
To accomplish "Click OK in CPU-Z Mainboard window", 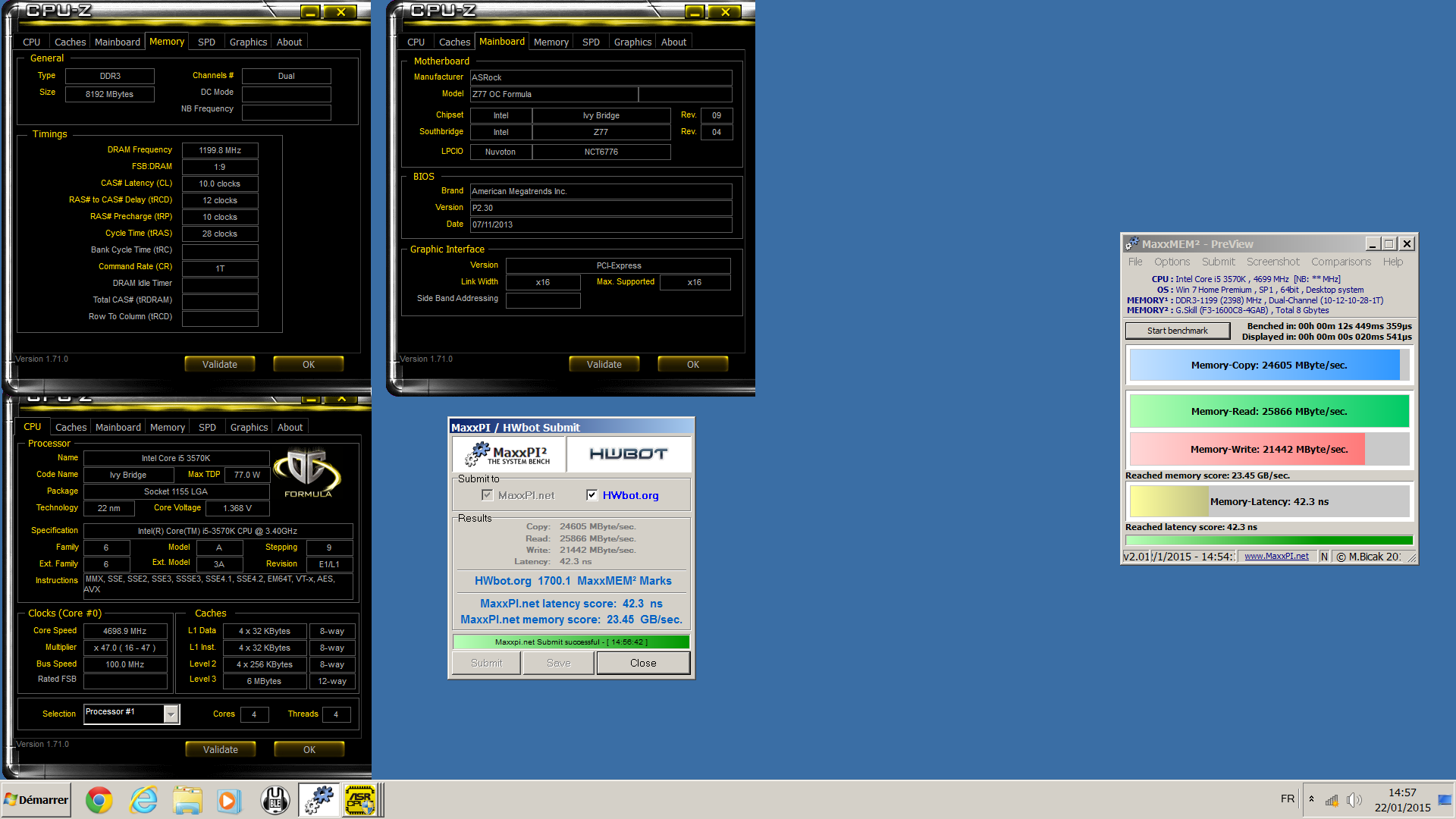I will (693, 364).
